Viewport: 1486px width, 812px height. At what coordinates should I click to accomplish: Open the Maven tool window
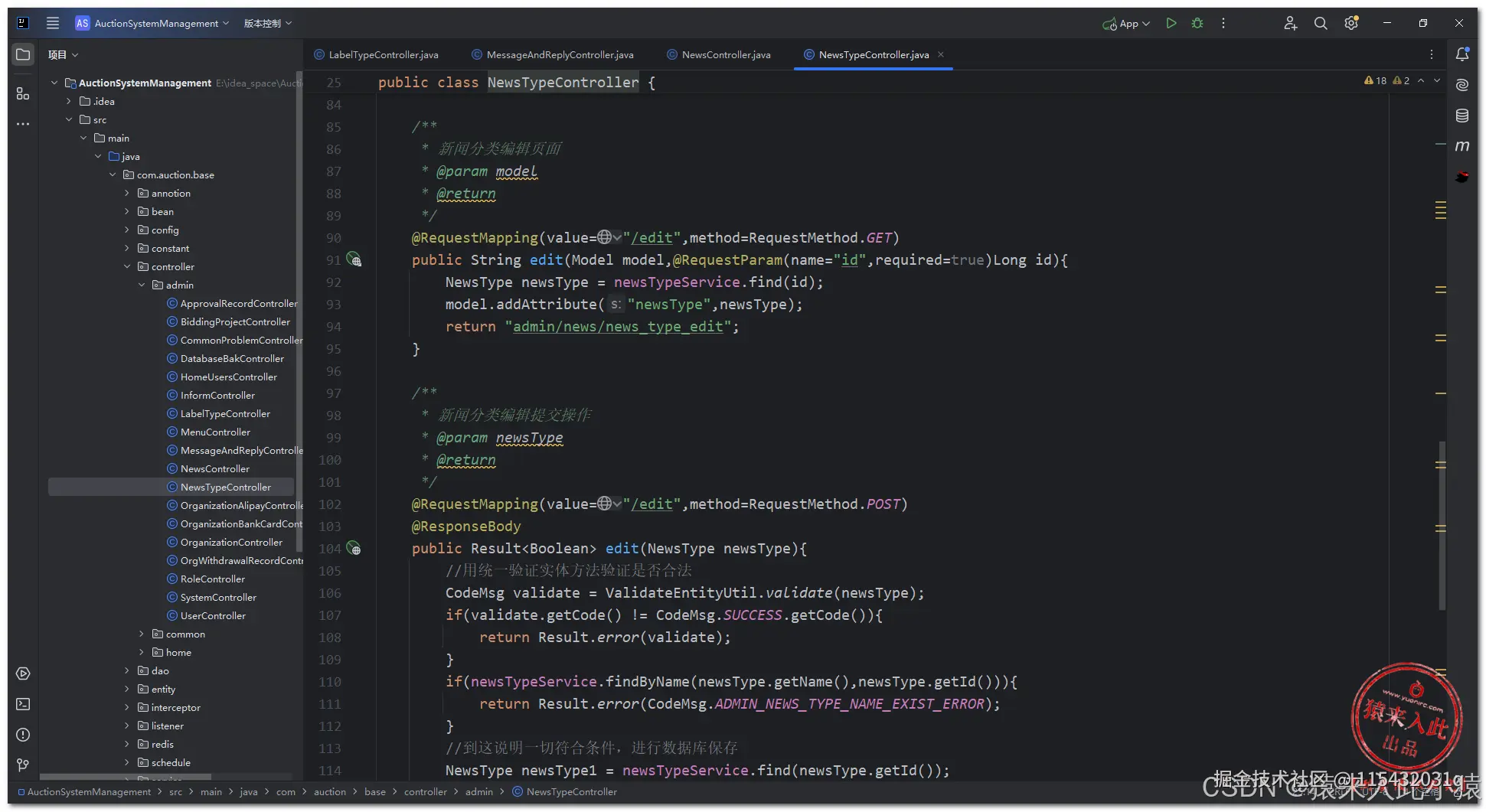pos(1462,146)
